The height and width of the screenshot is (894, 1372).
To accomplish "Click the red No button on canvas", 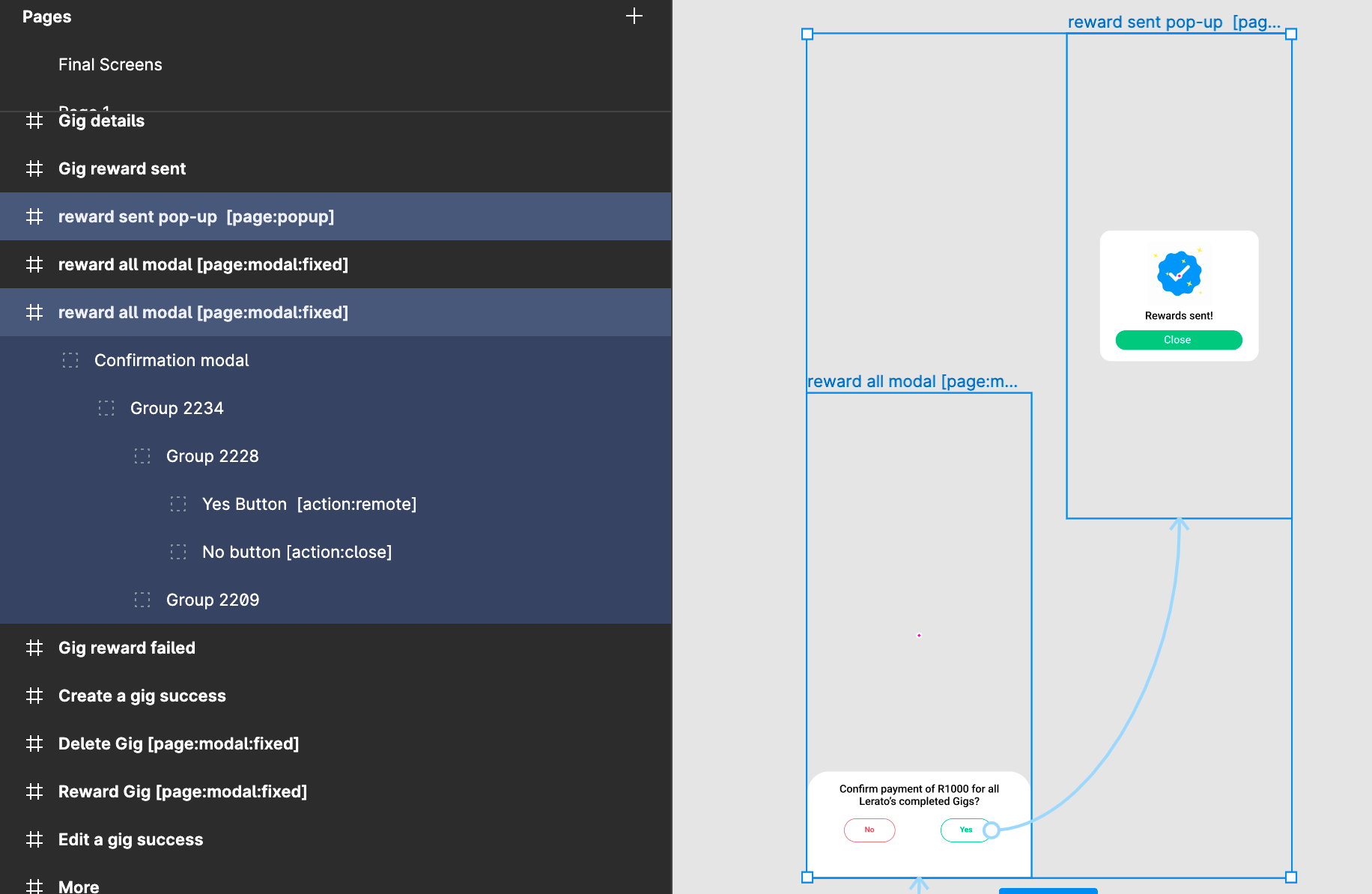I will [869, 830].
